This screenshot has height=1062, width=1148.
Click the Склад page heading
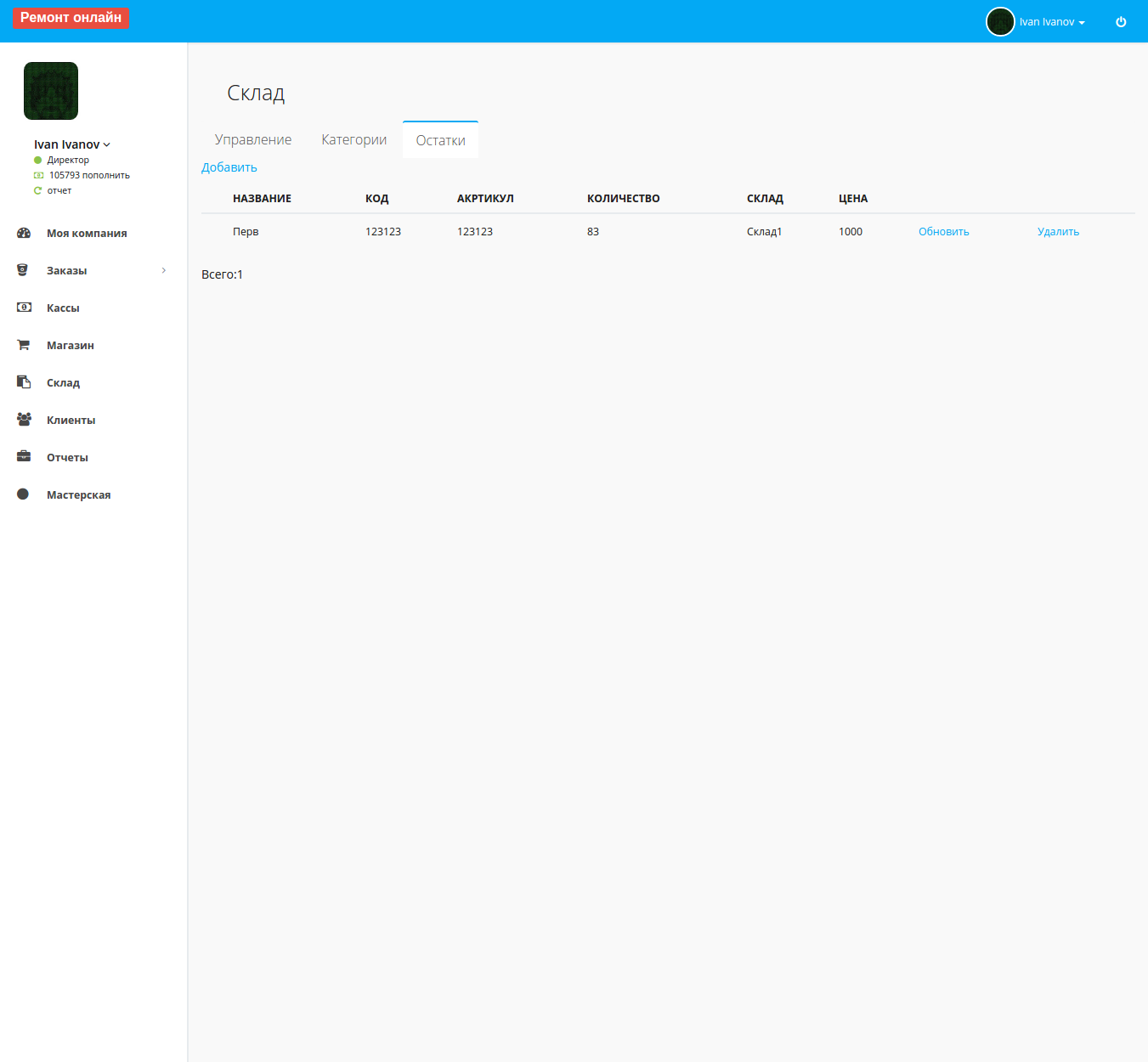pyautogui.click(x=256, y=93)
